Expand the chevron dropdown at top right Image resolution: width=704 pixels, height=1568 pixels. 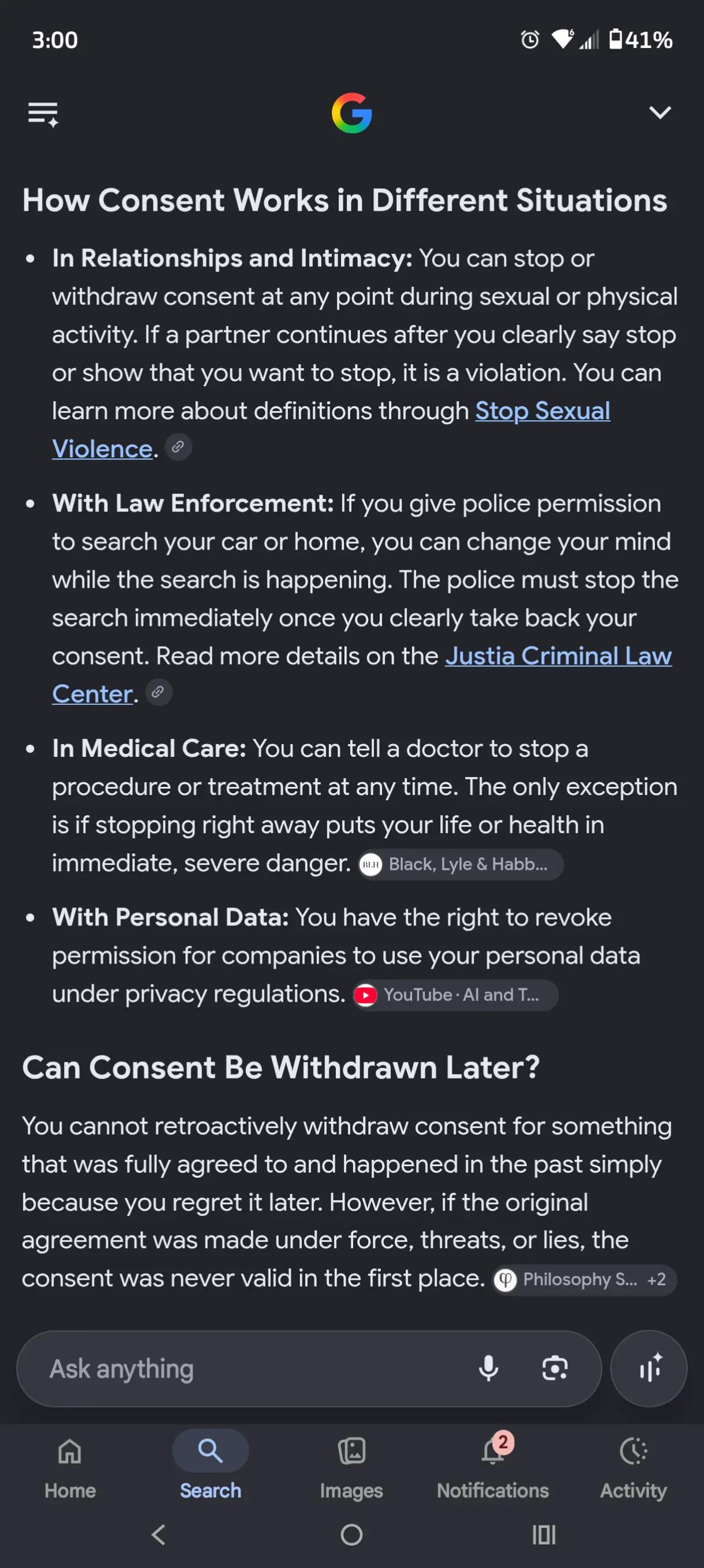pyautogui.click(x=660, y=113)
